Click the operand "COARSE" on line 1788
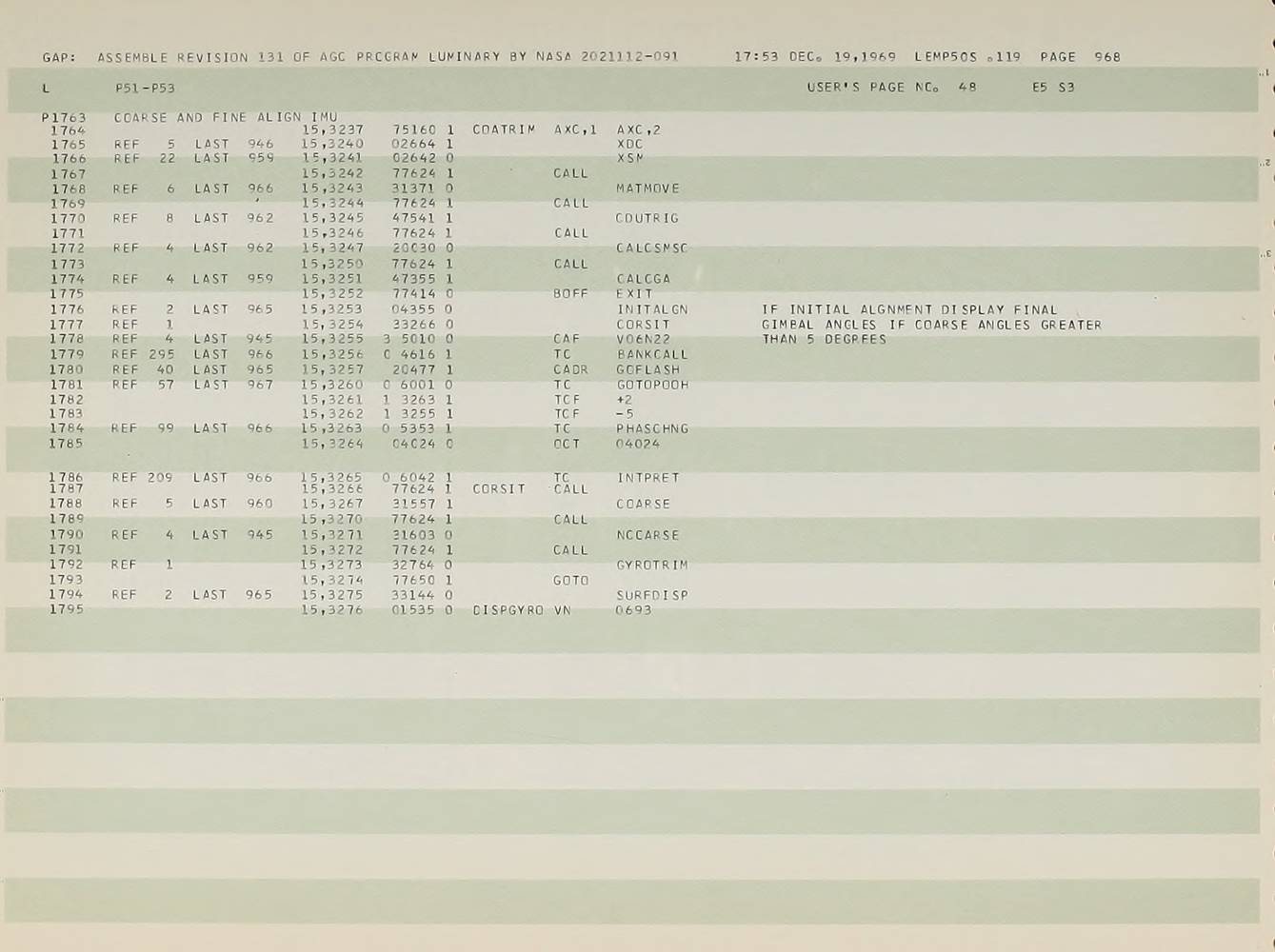 (x=643, y=505)
